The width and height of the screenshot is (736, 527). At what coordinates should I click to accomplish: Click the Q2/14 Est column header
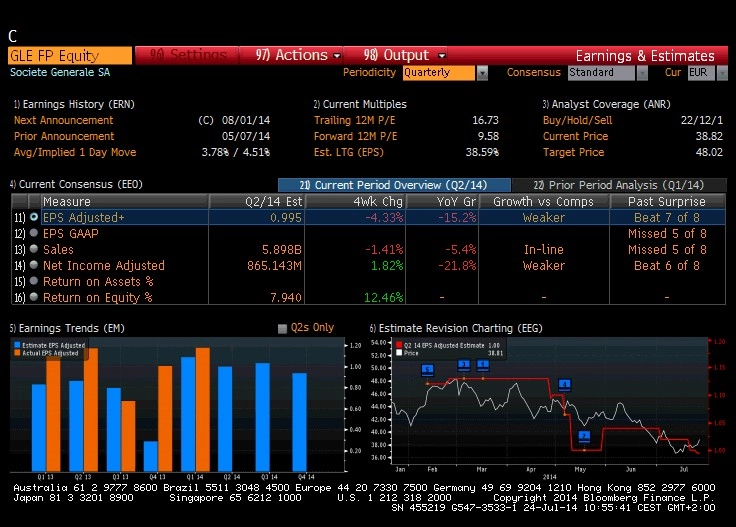tap(257, 201)
